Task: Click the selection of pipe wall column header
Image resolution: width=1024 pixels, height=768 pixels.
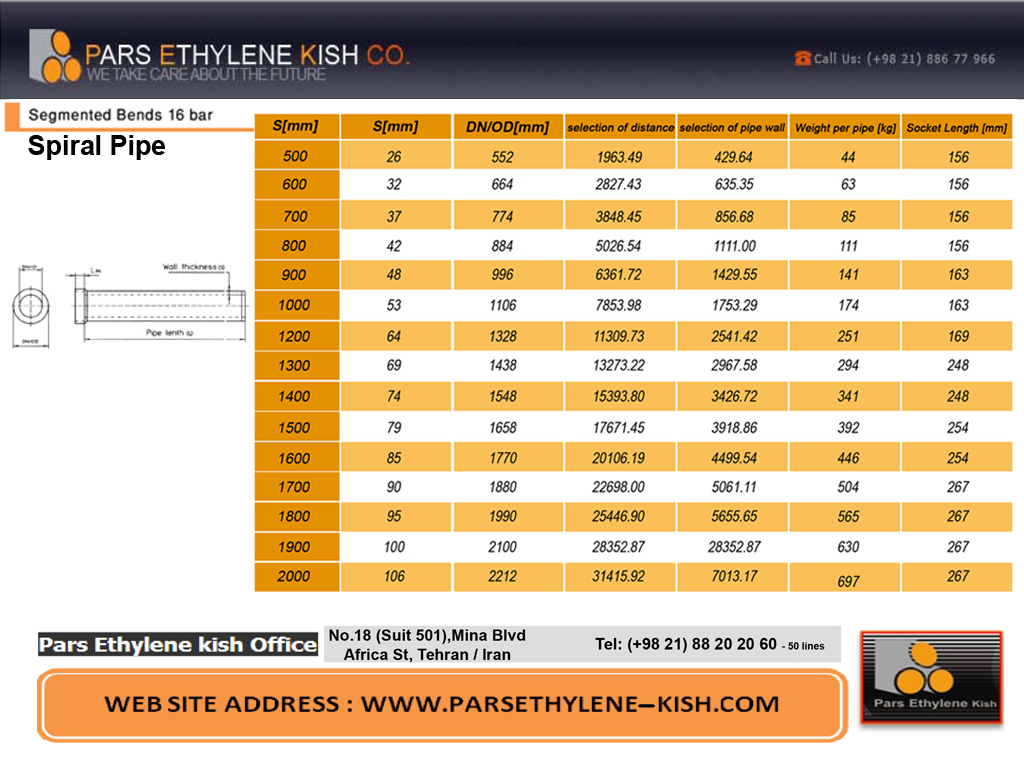Action: 732,127
